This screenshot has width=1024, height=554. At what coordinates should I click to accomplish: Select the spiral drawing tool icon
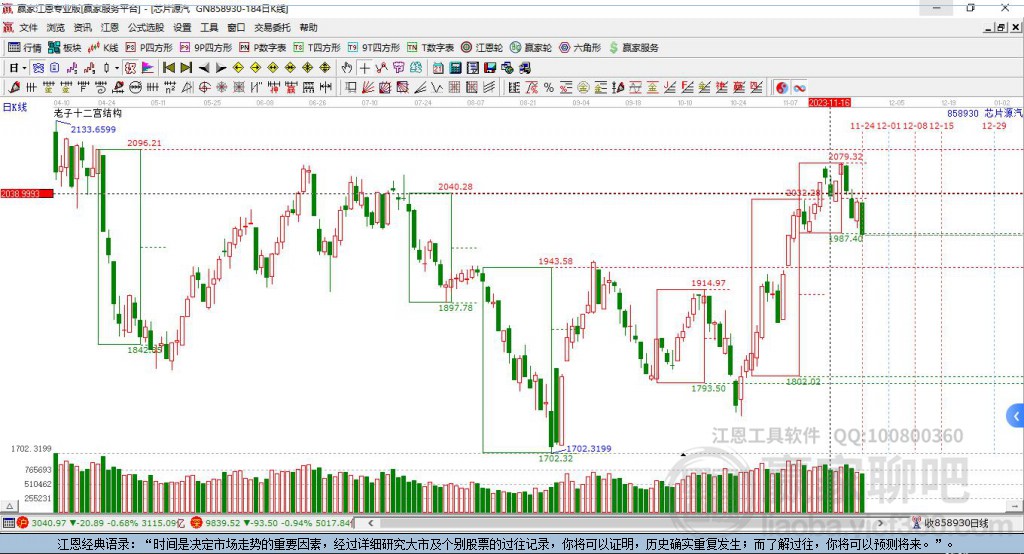(101, 88)
